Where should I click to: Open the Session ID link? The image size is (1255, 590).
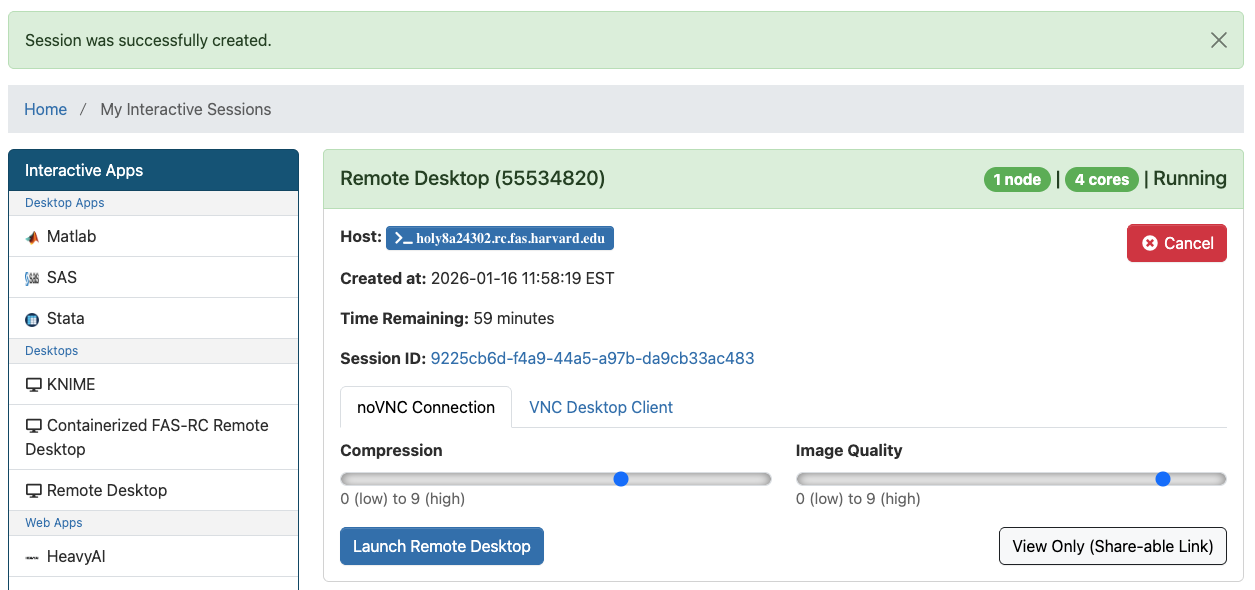[x=592, y=358]
